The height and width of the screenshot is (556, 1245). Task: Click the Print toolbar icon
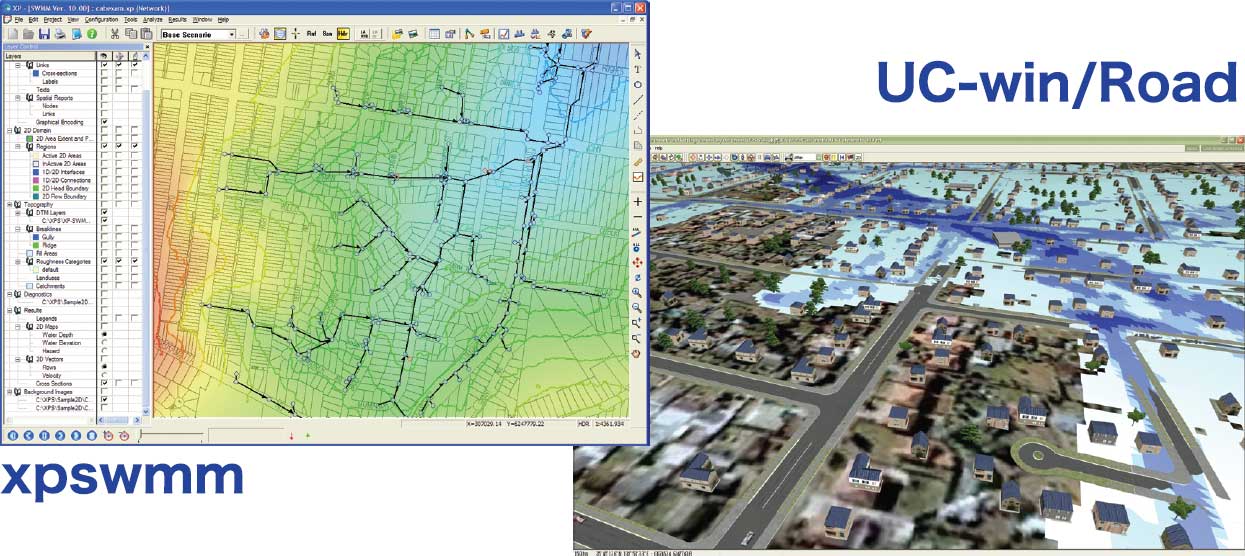point(60,33)
